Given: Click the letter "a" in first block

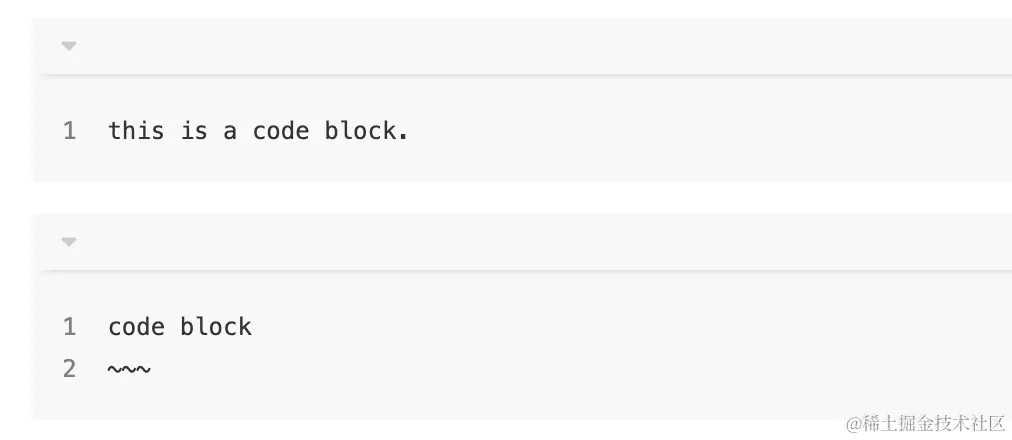Looking at the screenshot, I should pyautogui.click(x=230, y=133).
